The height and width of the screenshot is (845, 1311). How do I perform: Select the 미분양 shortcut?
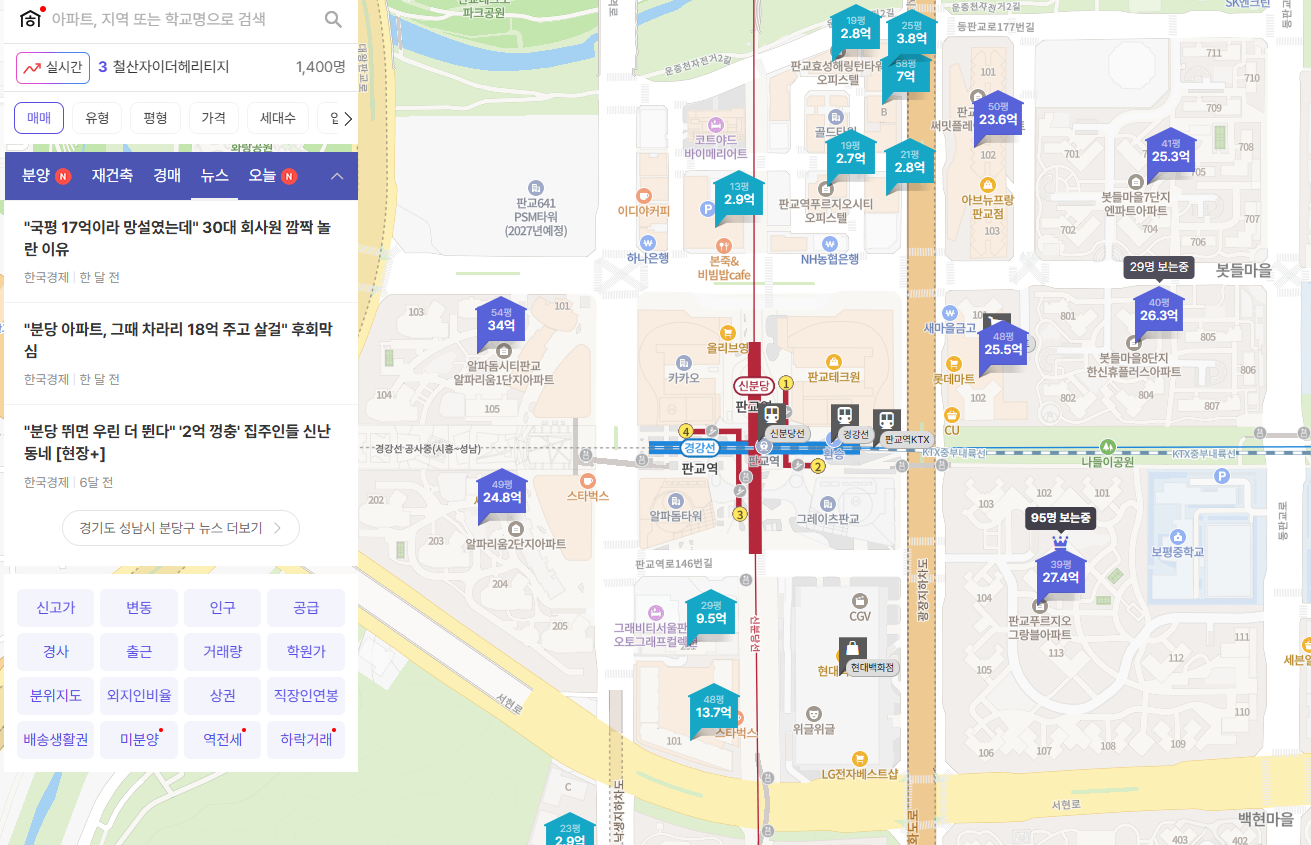pyautogui.click(x=139, y=740)
